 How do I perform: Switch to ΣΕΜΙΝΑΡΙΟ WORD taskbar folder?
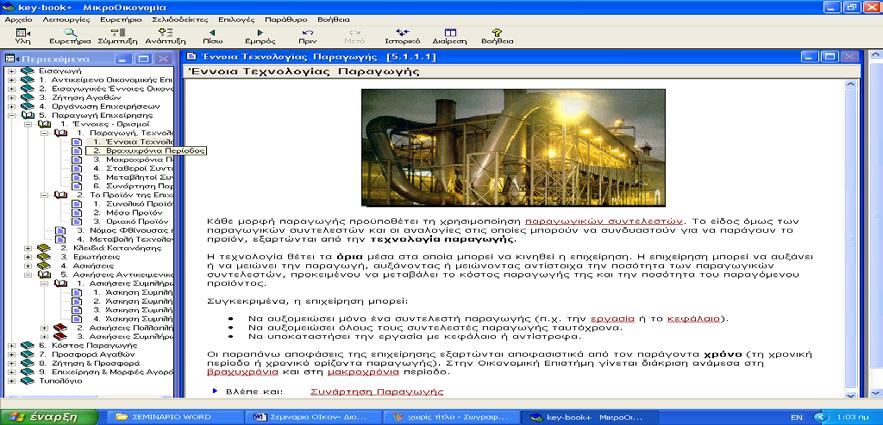tap(176, 417)
